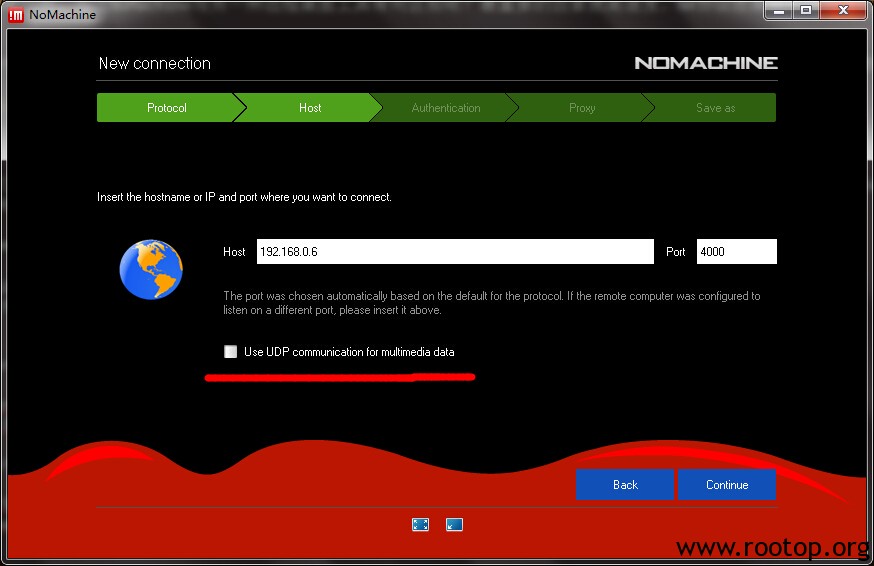Click the 'Port' label

[675, 251]
